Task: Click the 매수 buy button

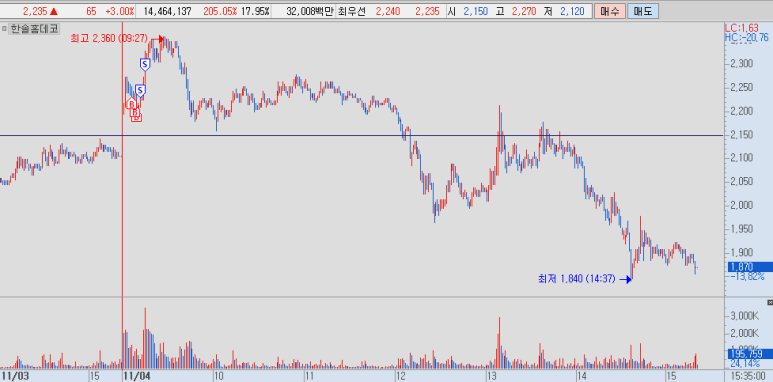Action: pos(610,11)
